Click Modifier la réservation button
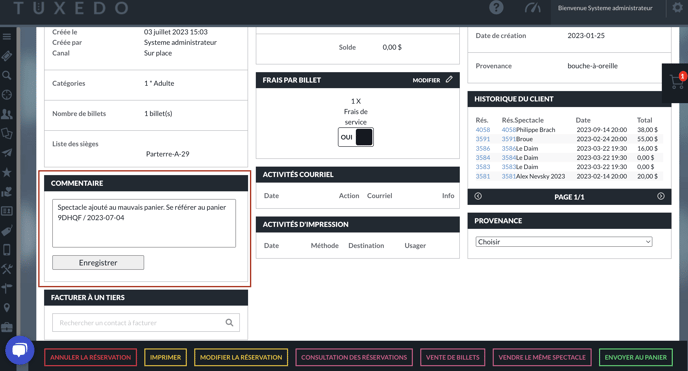 241,357
